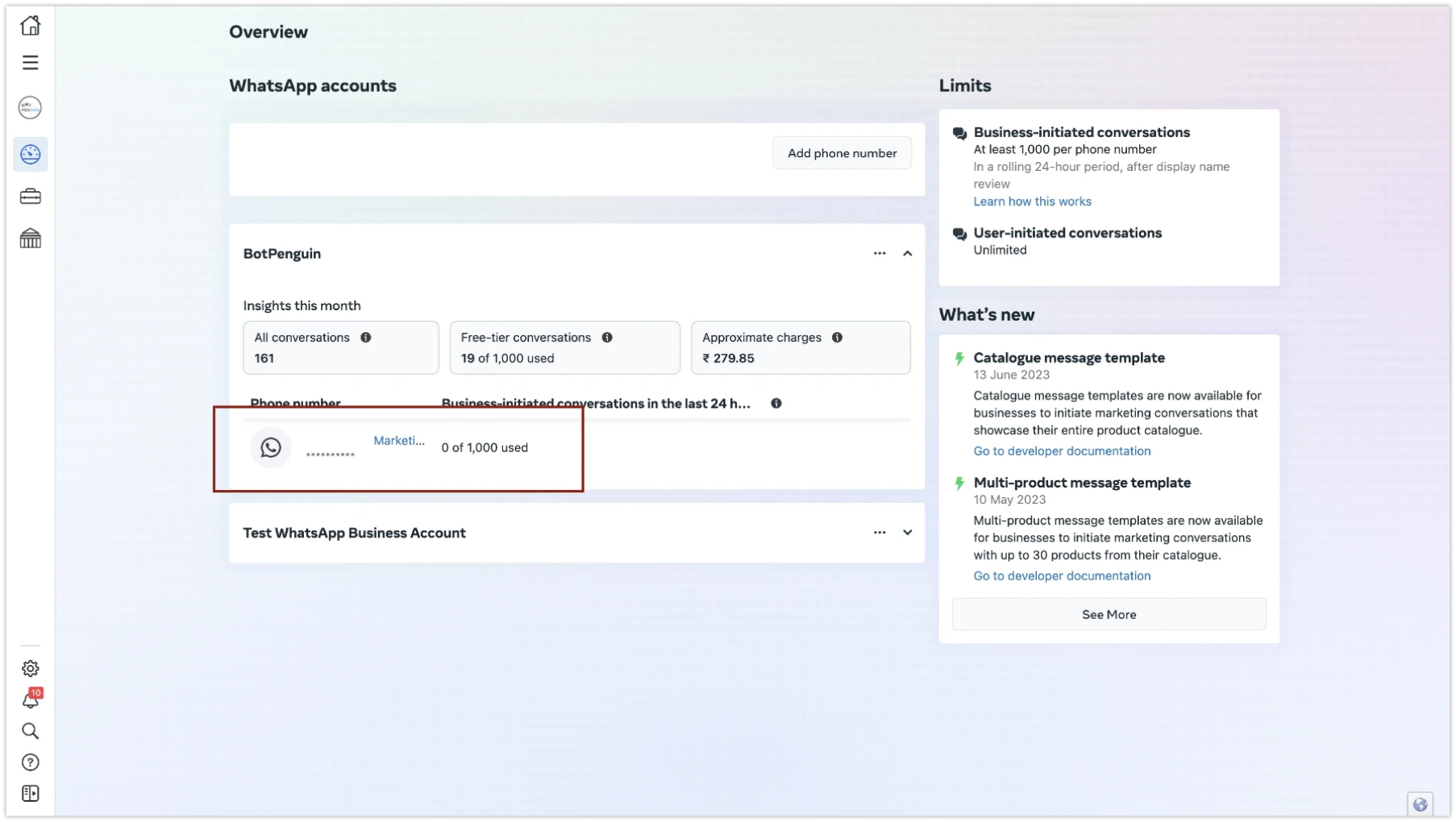
Task: Open the Billing bank building icon
Action: click(31, 239)
